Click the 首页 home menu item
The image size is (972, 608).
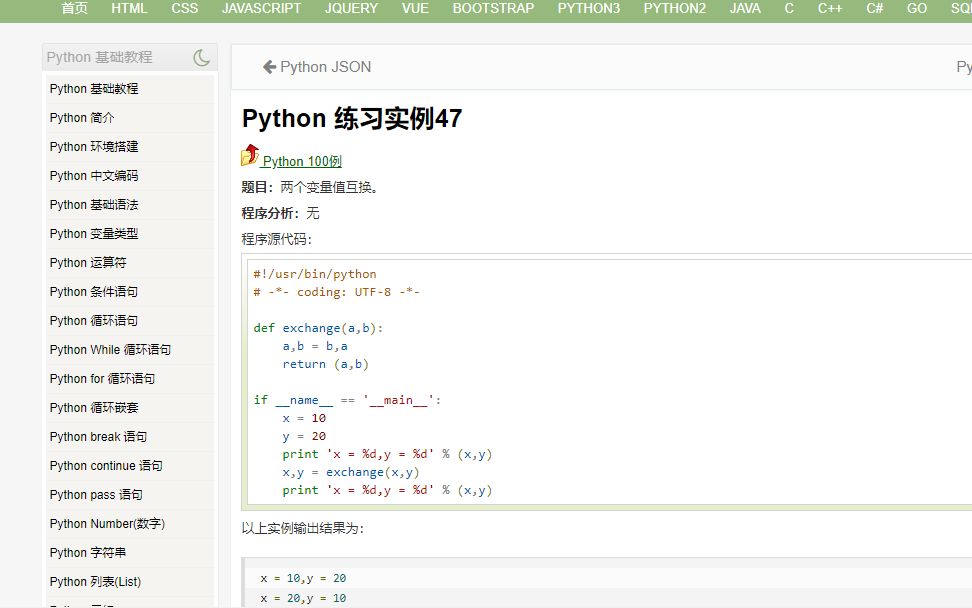click(x=74, y=8)
